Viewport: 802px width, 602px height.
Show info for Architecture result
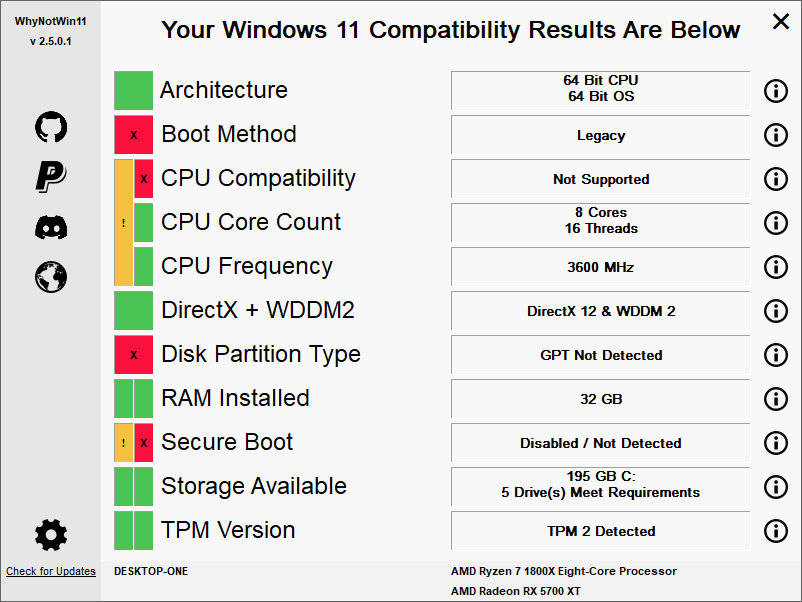(x=776, y=91)
